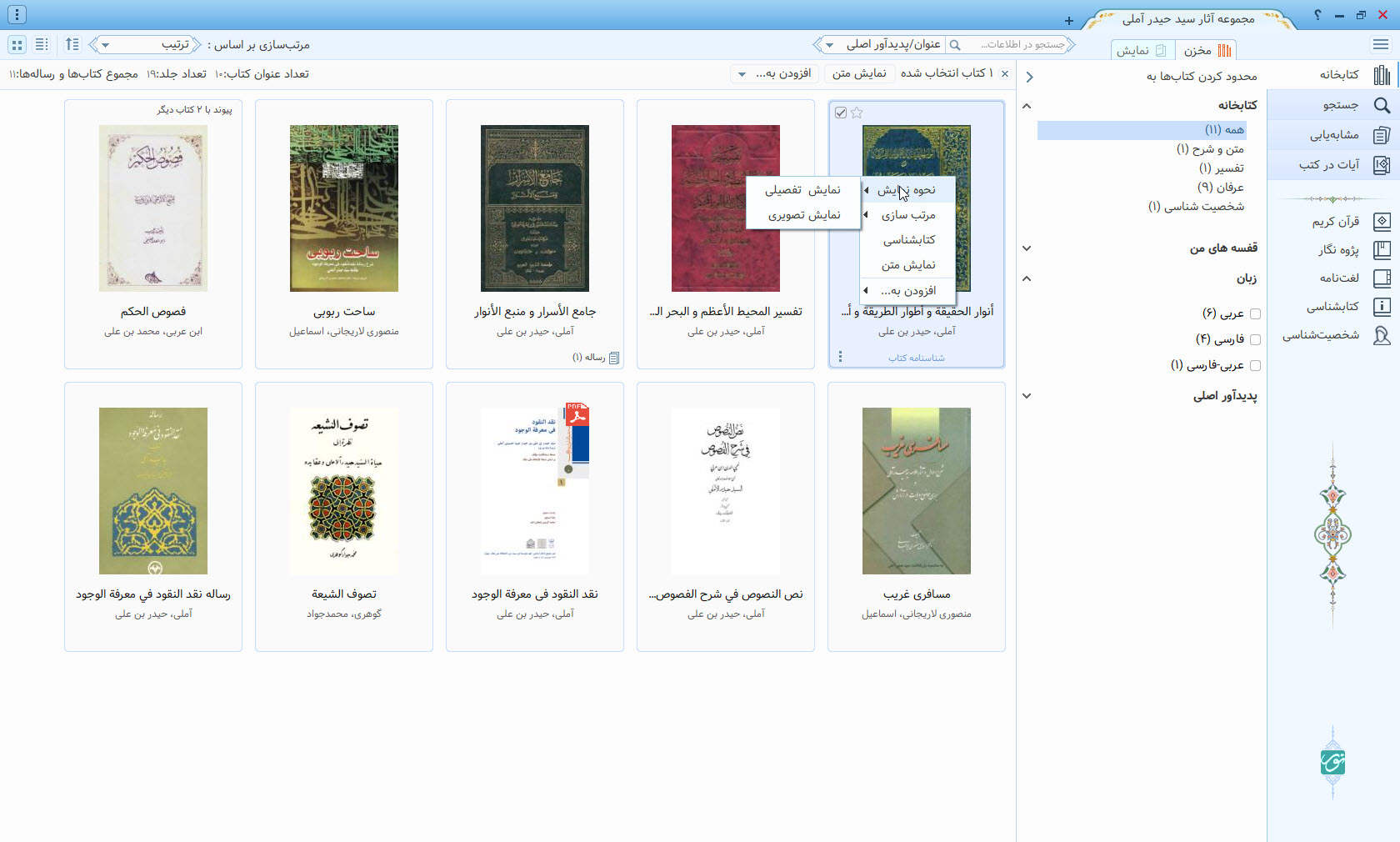1400x842 pixels.
Task: Filter by شخصیت شناسی (۱) category
Action: [1196, 207]
